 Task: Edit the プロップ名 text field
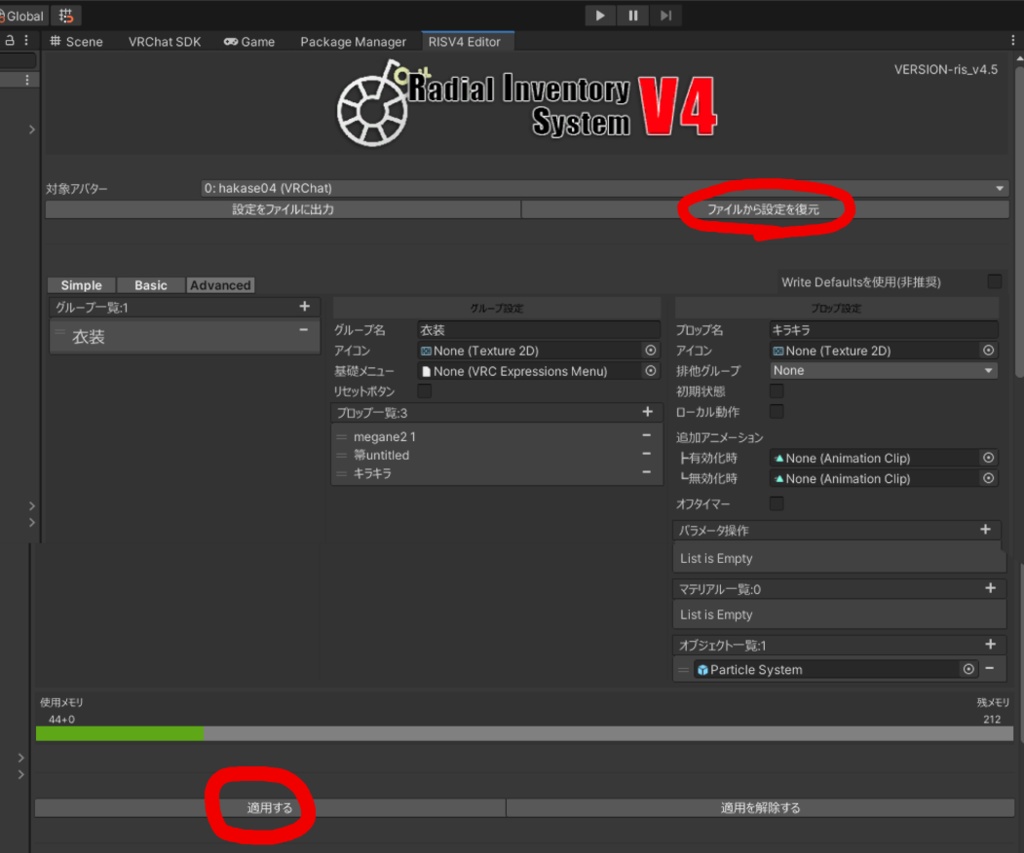(884, 330)
